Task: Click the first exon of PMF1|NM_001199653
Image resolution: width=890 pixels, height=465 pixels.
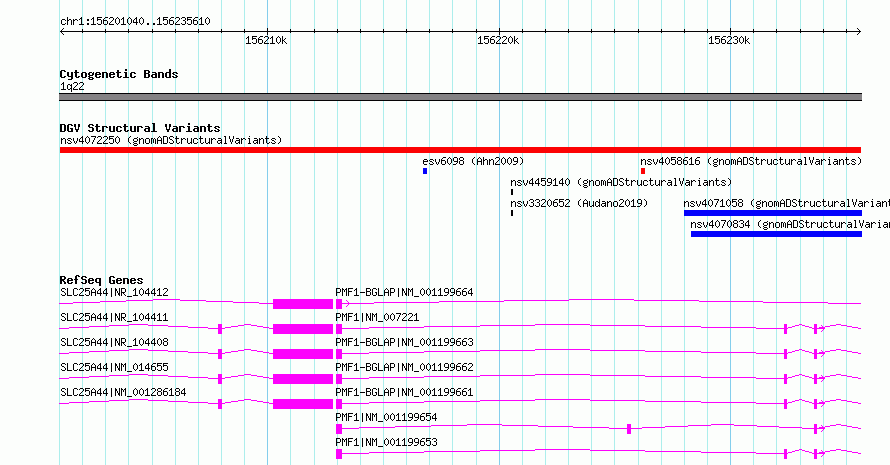Action: [x=339, y=454]
